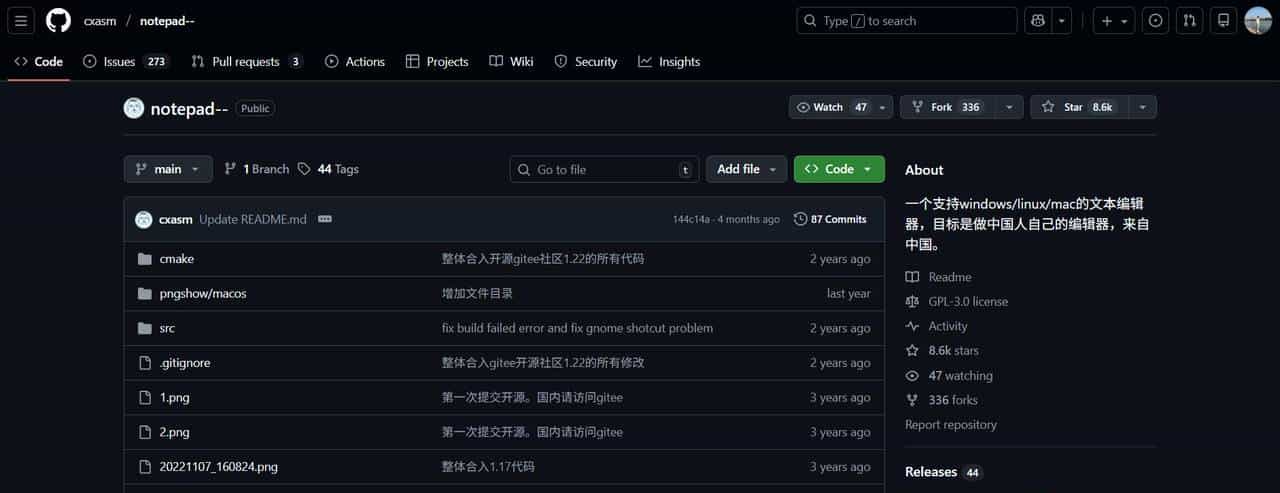The image size is (1280, 493).
Task: Open the hamburger navigation menu
Action: click(21, 20)
